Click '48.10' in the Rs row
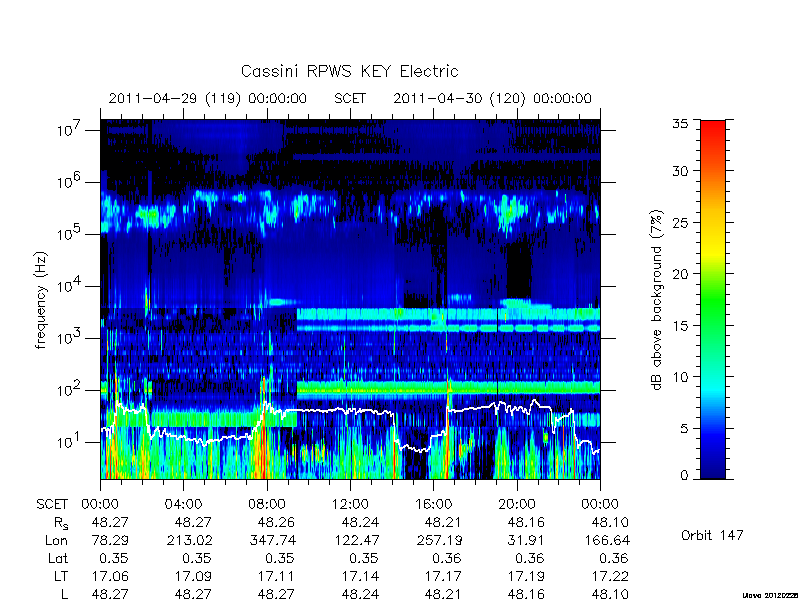 610,522
